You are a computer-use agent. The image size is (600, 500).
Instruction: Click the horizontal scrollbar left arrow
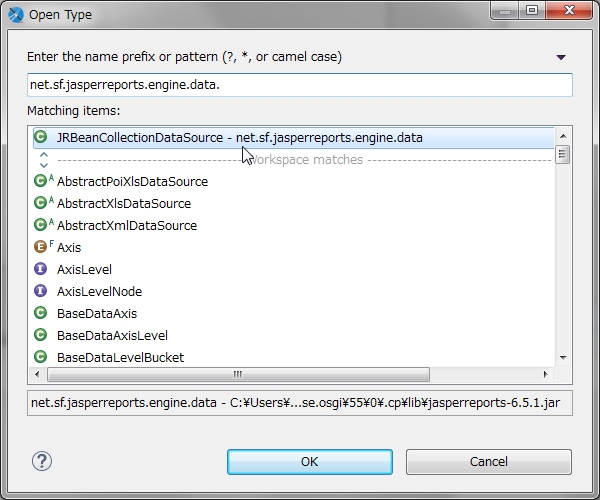point(37,374)
